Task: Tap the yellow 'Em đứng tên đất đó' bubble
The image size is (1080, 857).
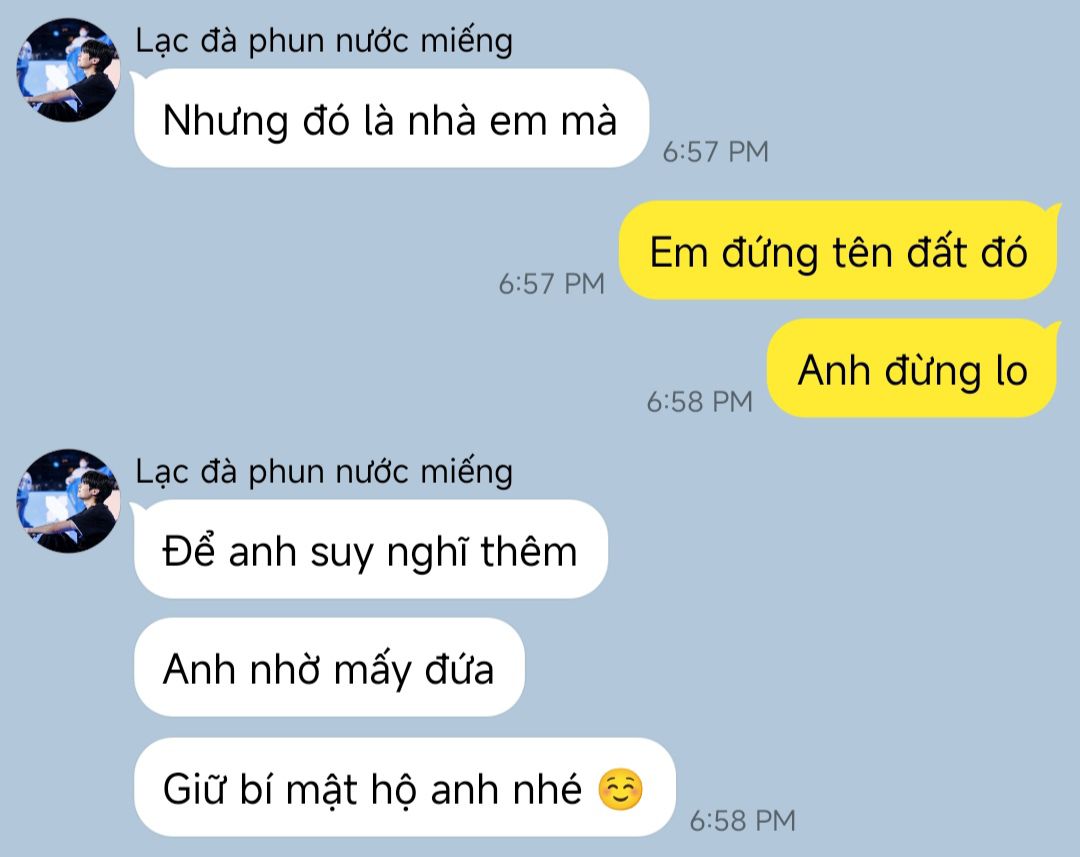Action: coord(839,250)
